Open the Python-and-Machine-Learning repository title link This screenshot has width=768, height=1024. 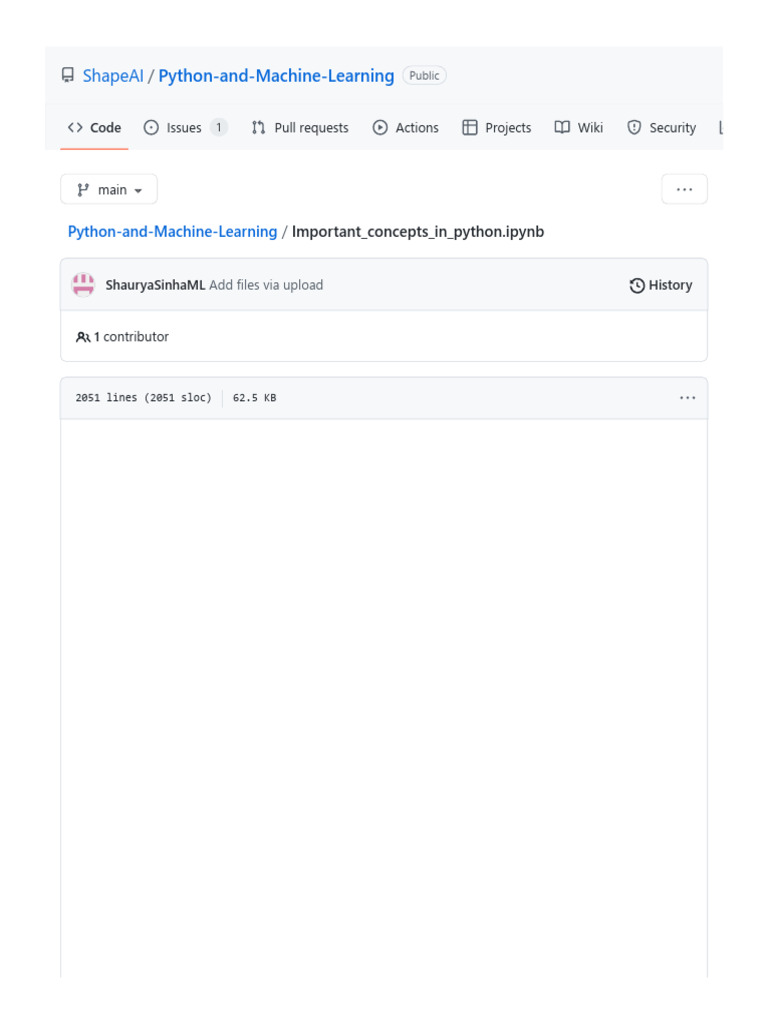(276, 76)
